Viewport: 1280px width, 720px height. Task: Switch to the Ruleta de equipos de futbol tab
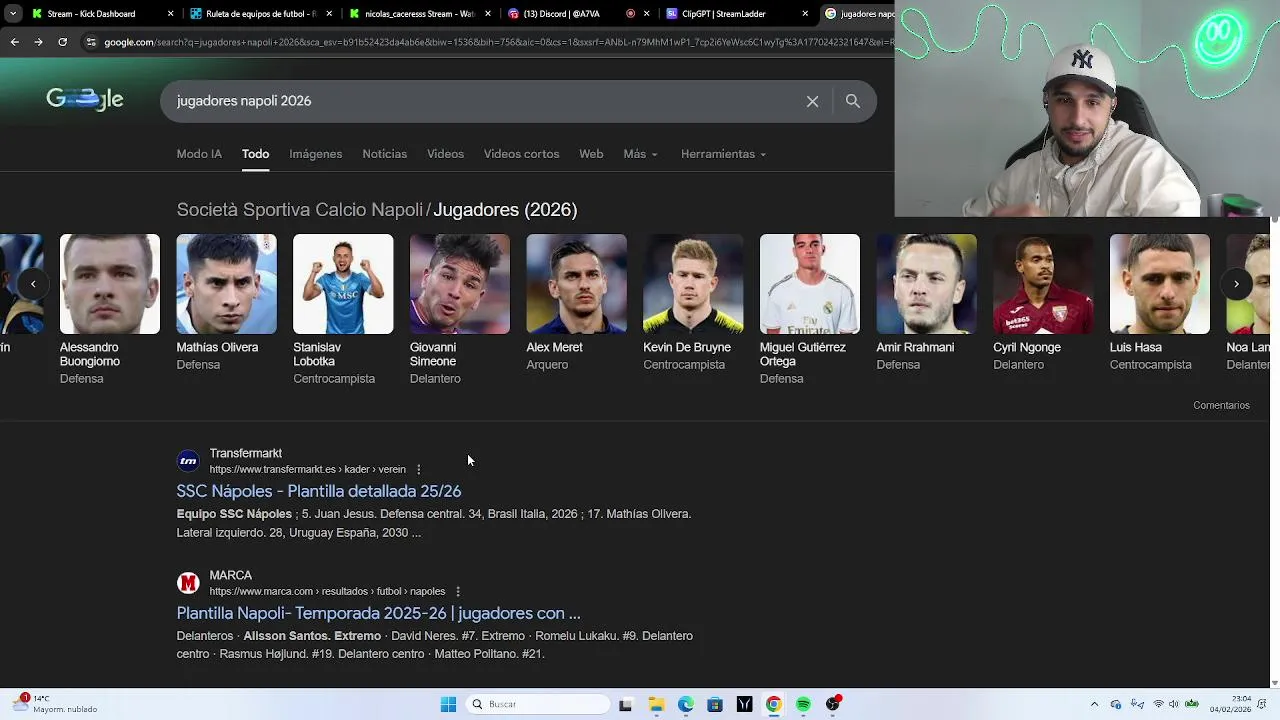[x=260, y=14]
